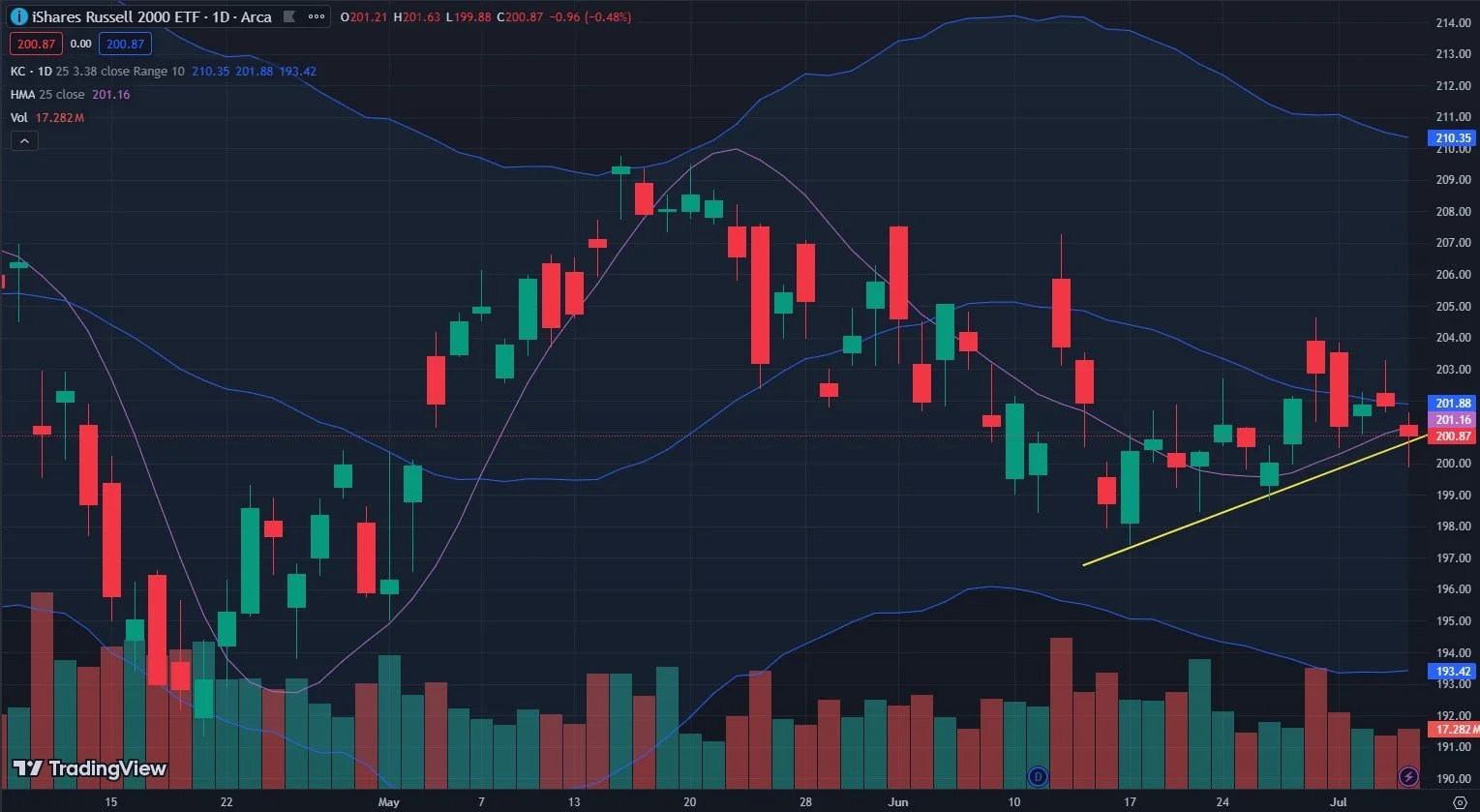Click the 13 date label on the time axis

pos(574,802)
